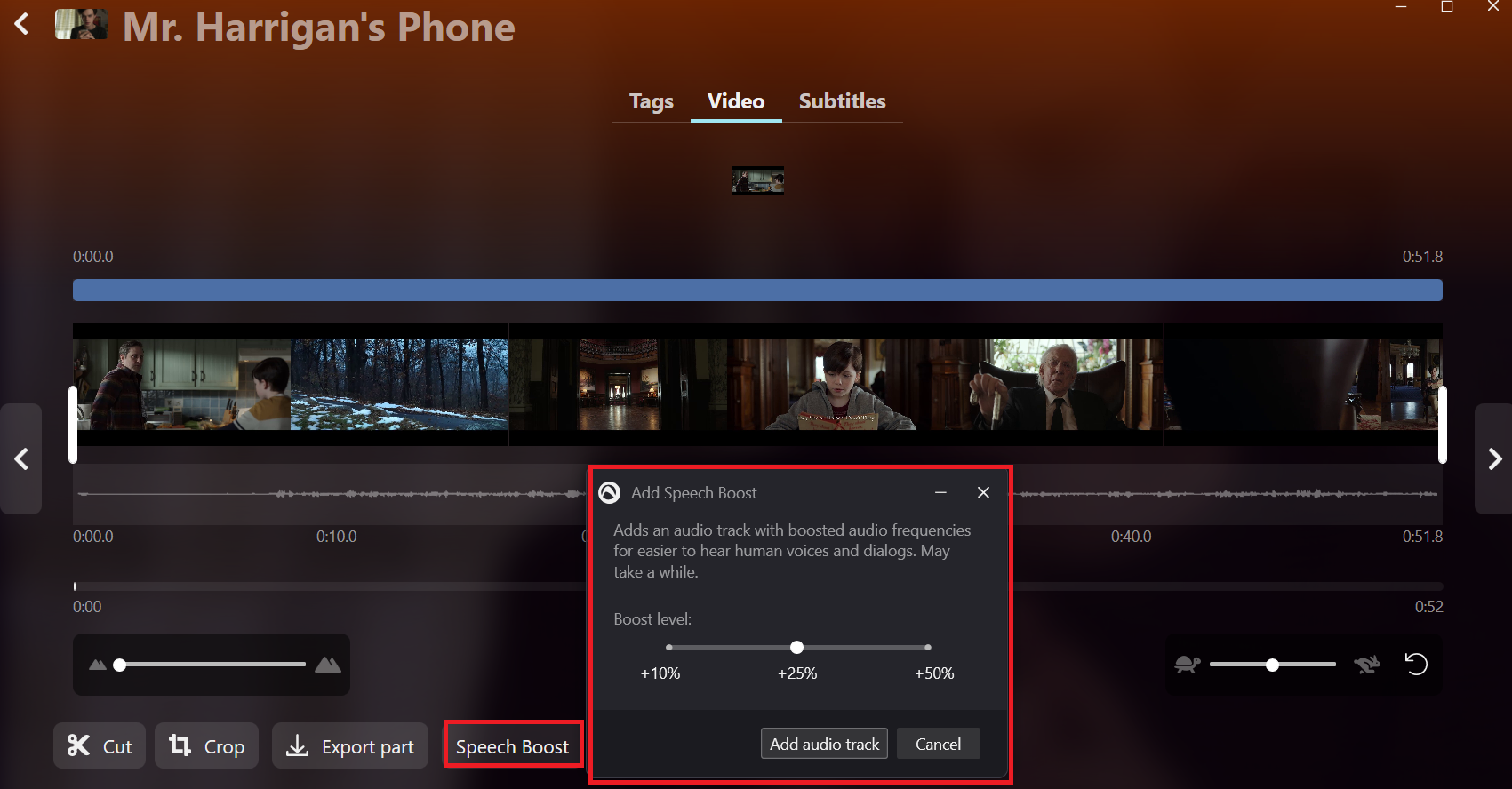Viewport: 1512px width, 789px height.
Task: Grab the left trim handle of filmstrip
Action: coord(73,425)
